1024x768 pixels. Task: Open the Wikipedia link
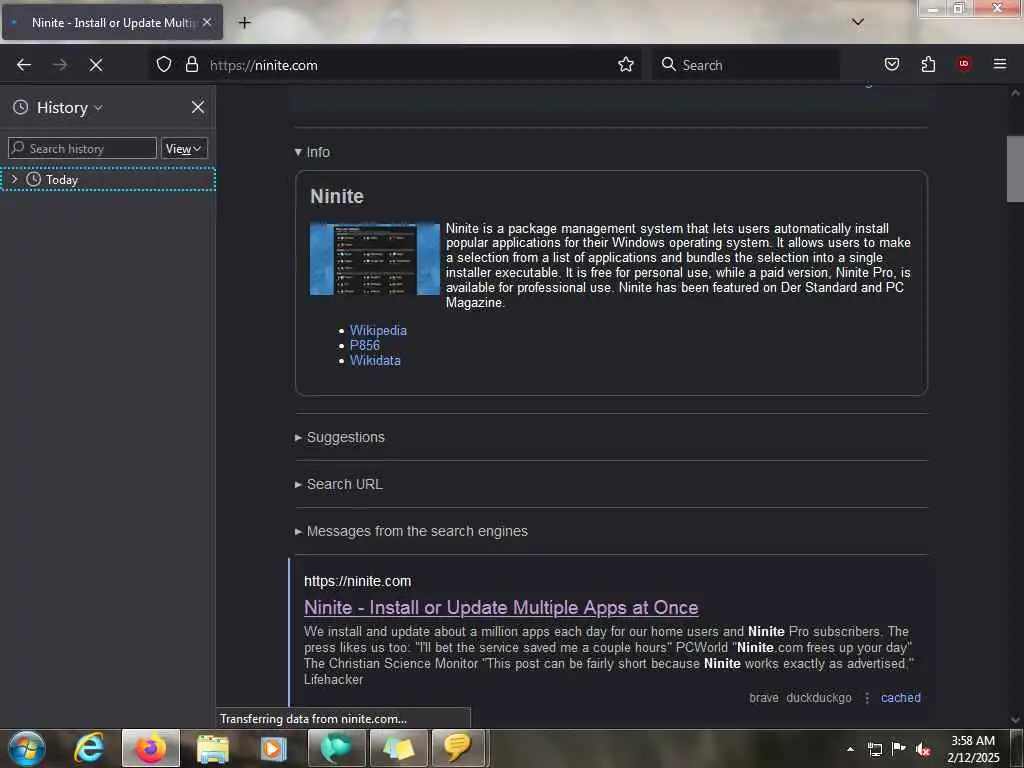(378, 330)
